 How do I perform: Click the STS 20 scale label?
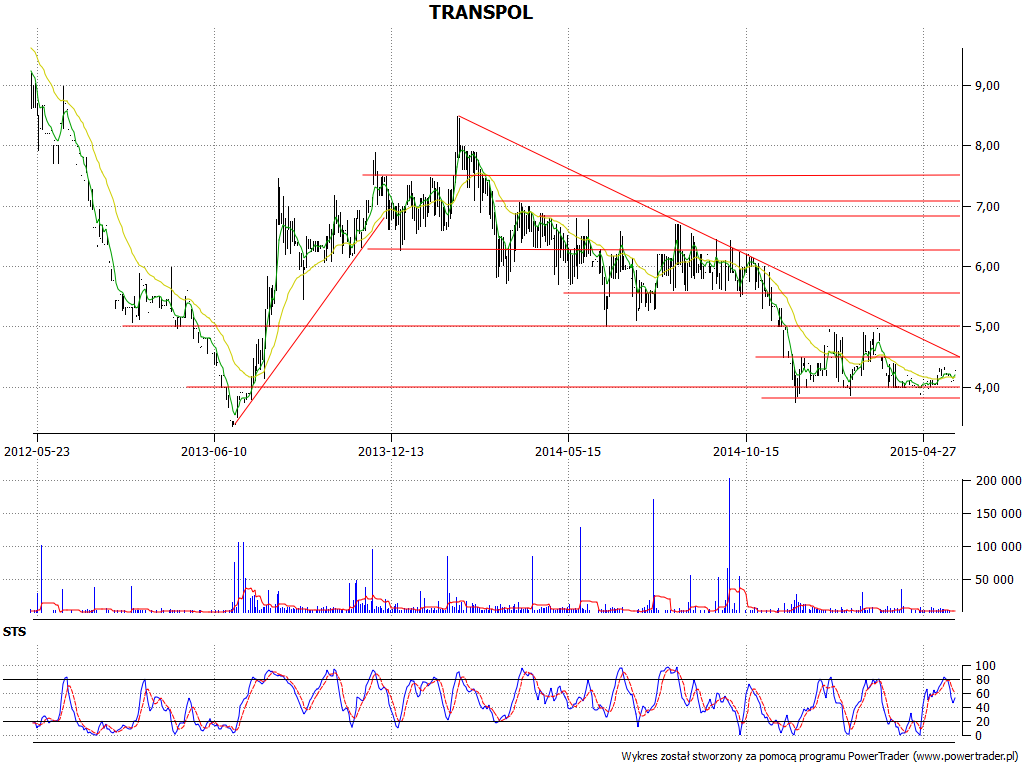[x=982, y=722]
